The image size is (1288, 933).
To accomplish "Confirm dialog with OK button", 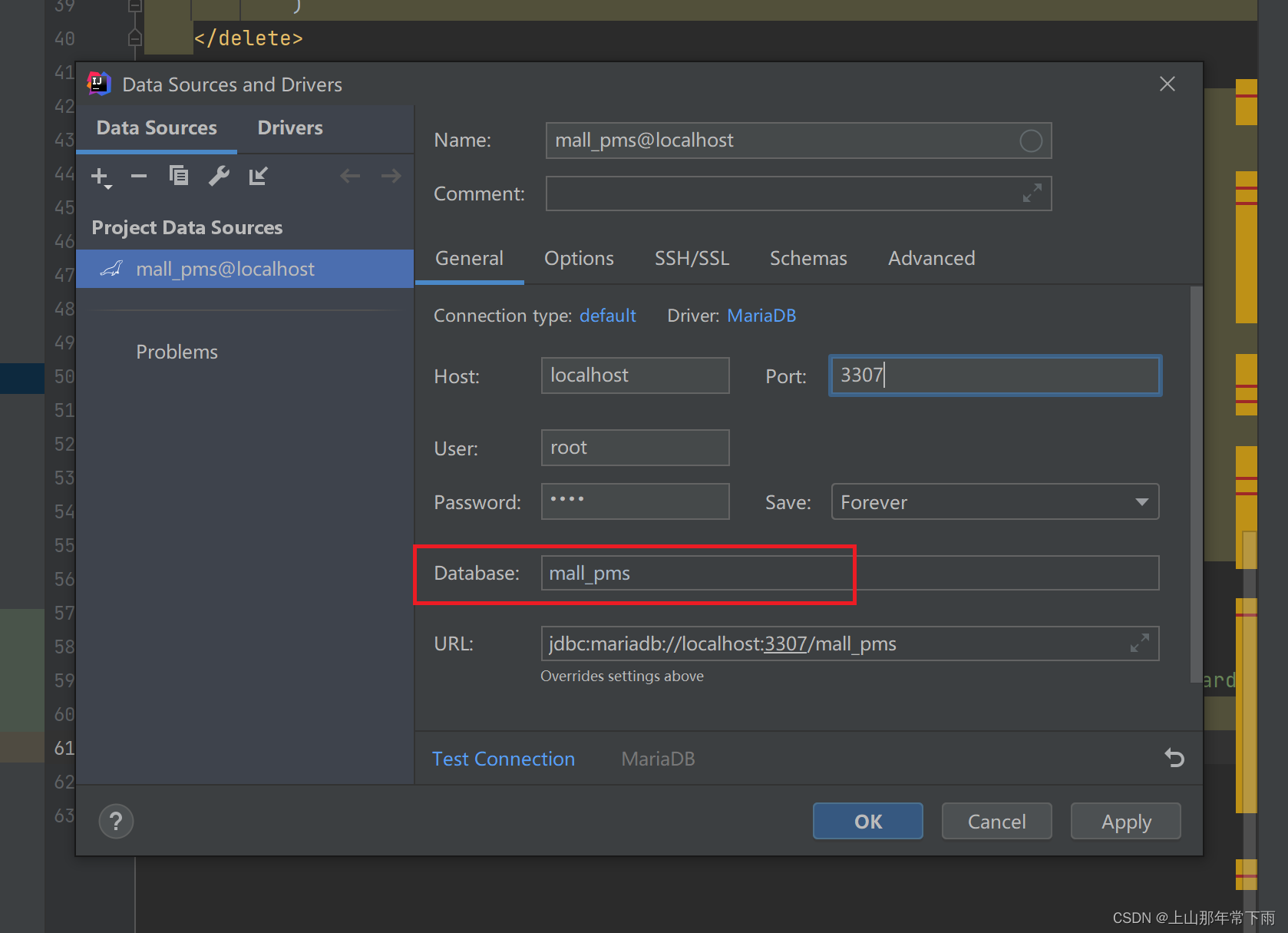I will [867, 821].
